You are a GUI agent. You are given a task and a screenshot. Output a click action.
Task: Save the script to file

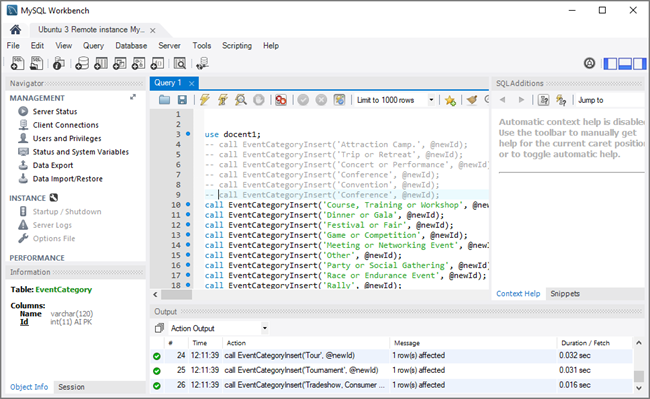point(182,100)
